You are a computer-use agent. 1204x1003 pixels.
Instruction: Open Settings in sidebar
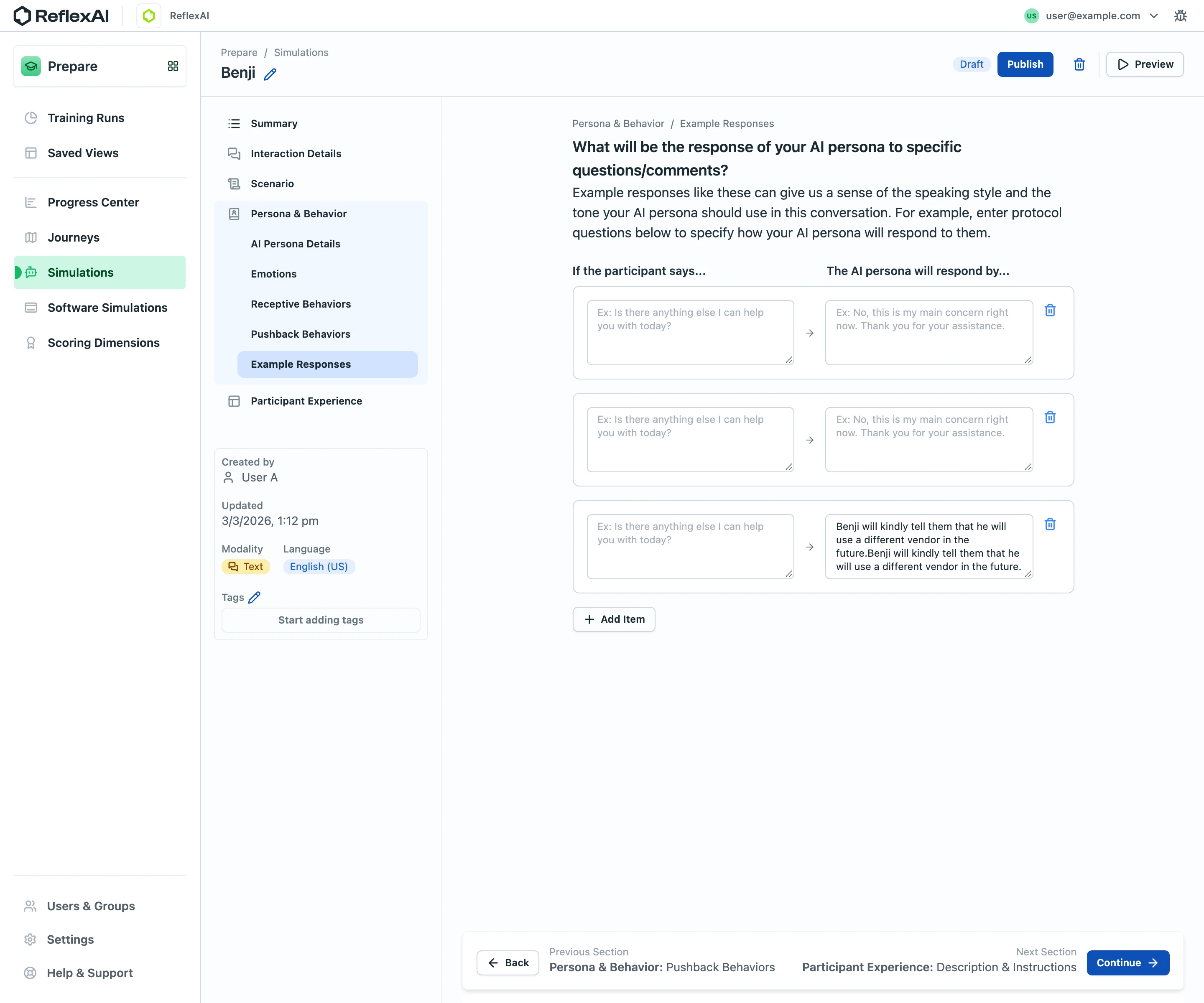click(x=100, y=939)
